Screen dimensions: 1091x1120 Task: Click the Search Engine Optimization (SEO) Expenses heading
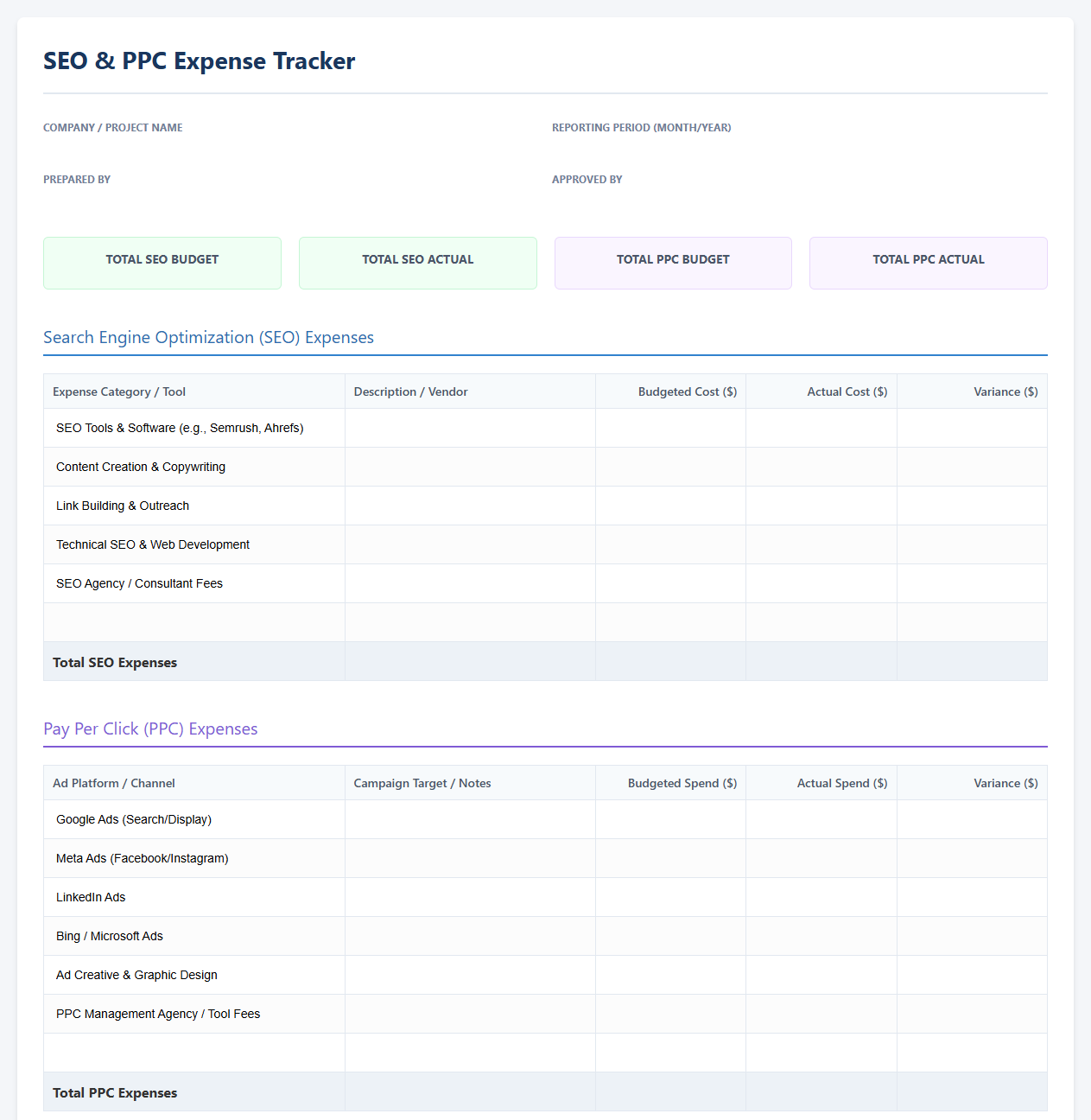pos(208,337)
